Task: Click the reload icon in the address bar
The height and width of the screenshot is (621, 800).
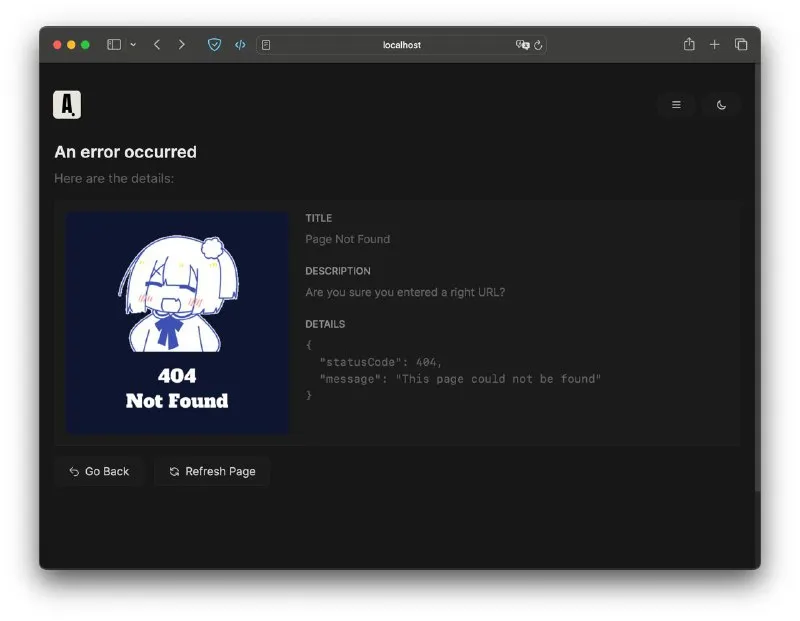Action: coord(538,44)
